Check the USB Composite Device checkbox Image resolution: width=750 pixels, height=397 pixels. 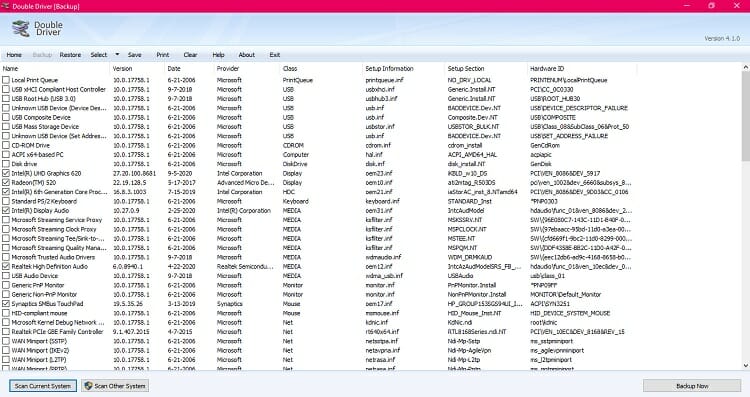tap(6, 117)
